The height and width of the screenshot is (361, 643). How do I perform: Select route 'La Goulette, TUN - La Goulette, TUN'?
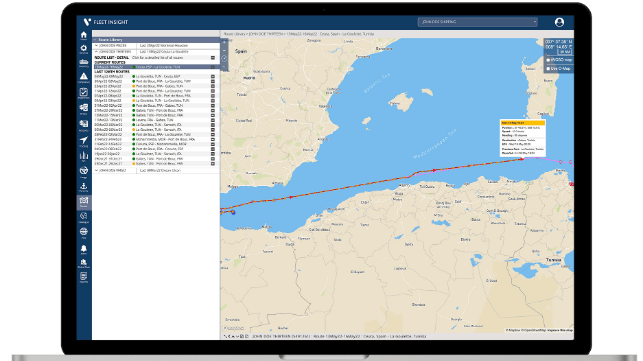[x=162, y=101]
